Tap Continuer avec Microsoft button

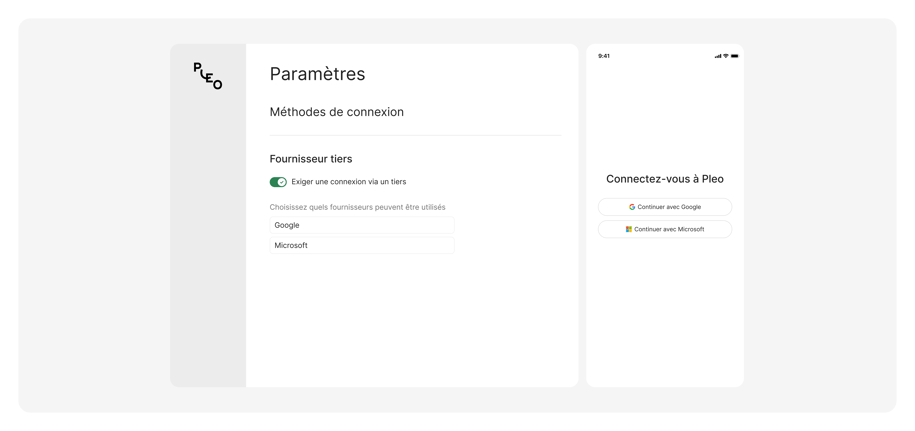point(665,229)
